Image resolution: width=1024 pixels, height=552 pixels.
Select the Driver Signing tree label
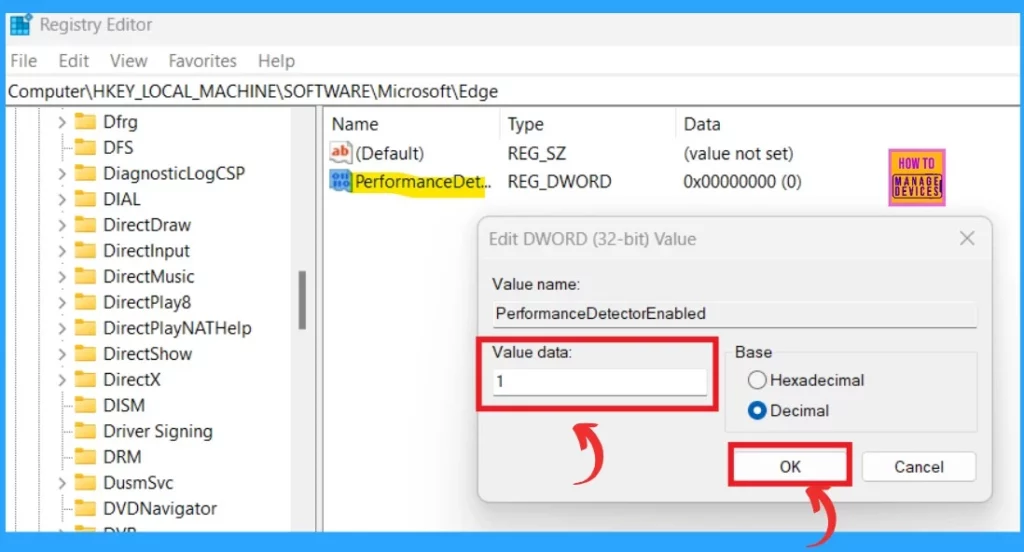pyautogui.click(x=158, y=431)
